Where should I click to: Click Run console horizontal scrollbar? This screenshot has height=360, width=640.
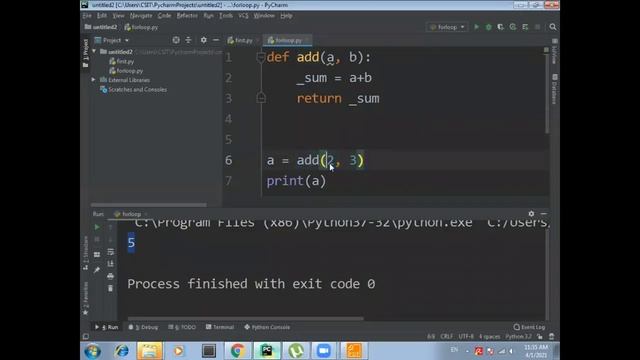245,319
